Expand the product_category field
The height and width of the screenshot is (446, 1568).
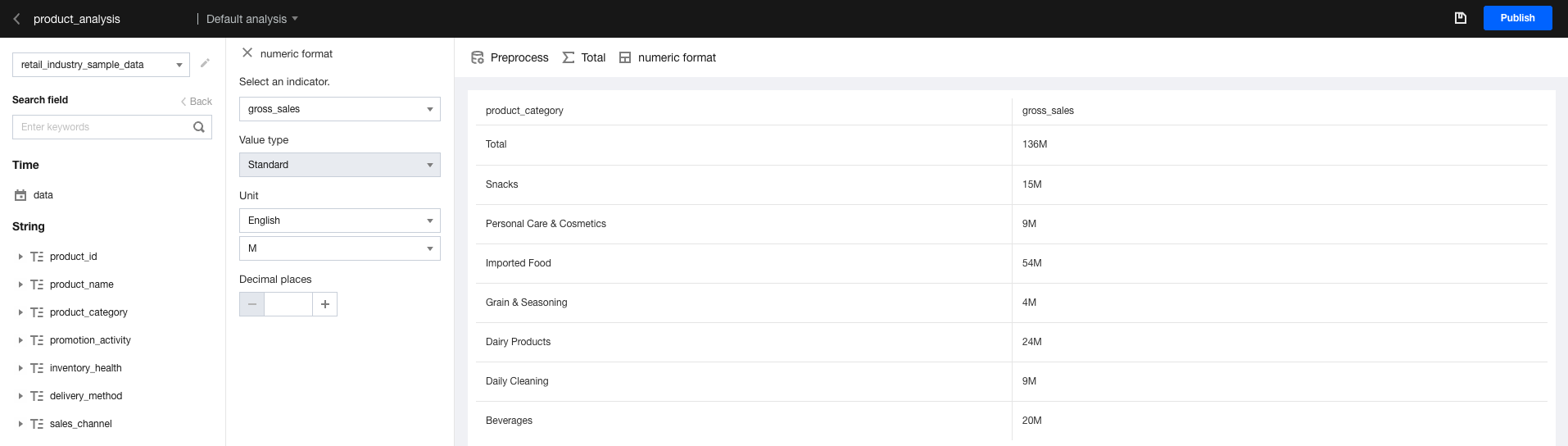tap(20, 312)
